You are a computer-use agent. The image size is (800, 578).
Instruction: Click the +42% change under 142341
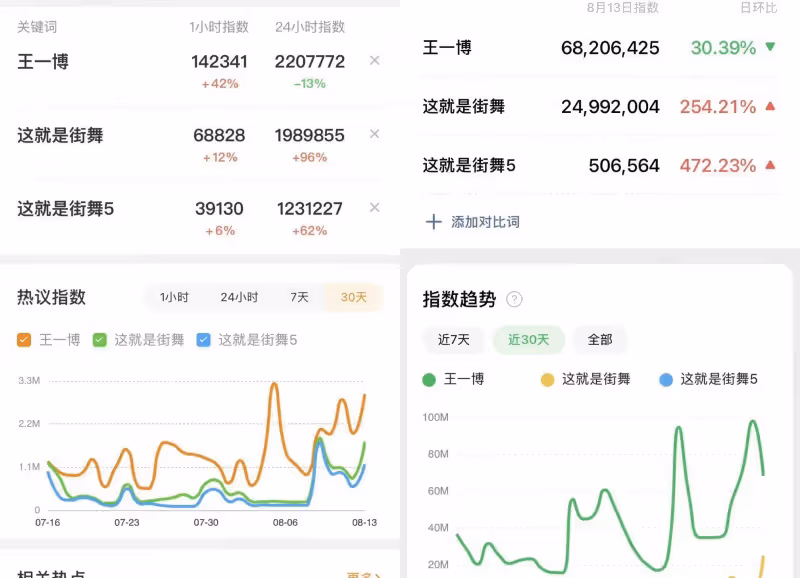[x=220, y=84]
